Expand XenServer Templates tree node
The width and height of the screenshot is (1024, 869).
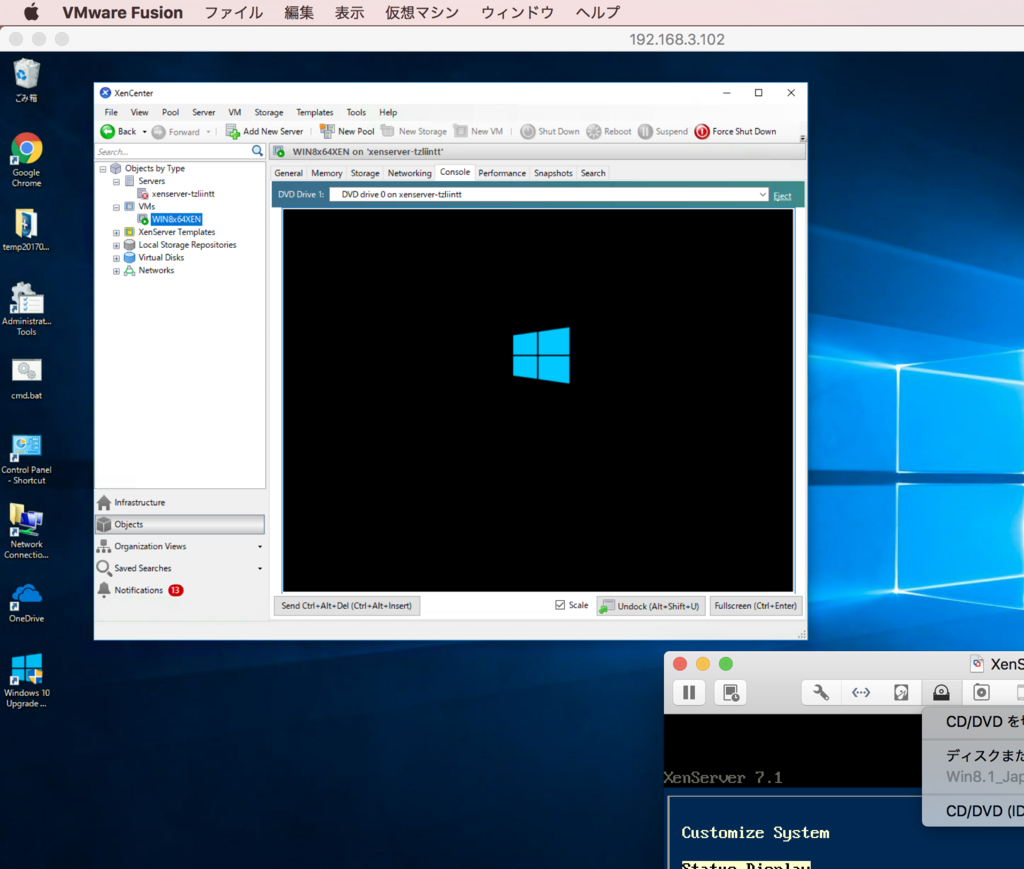(116, 232)
